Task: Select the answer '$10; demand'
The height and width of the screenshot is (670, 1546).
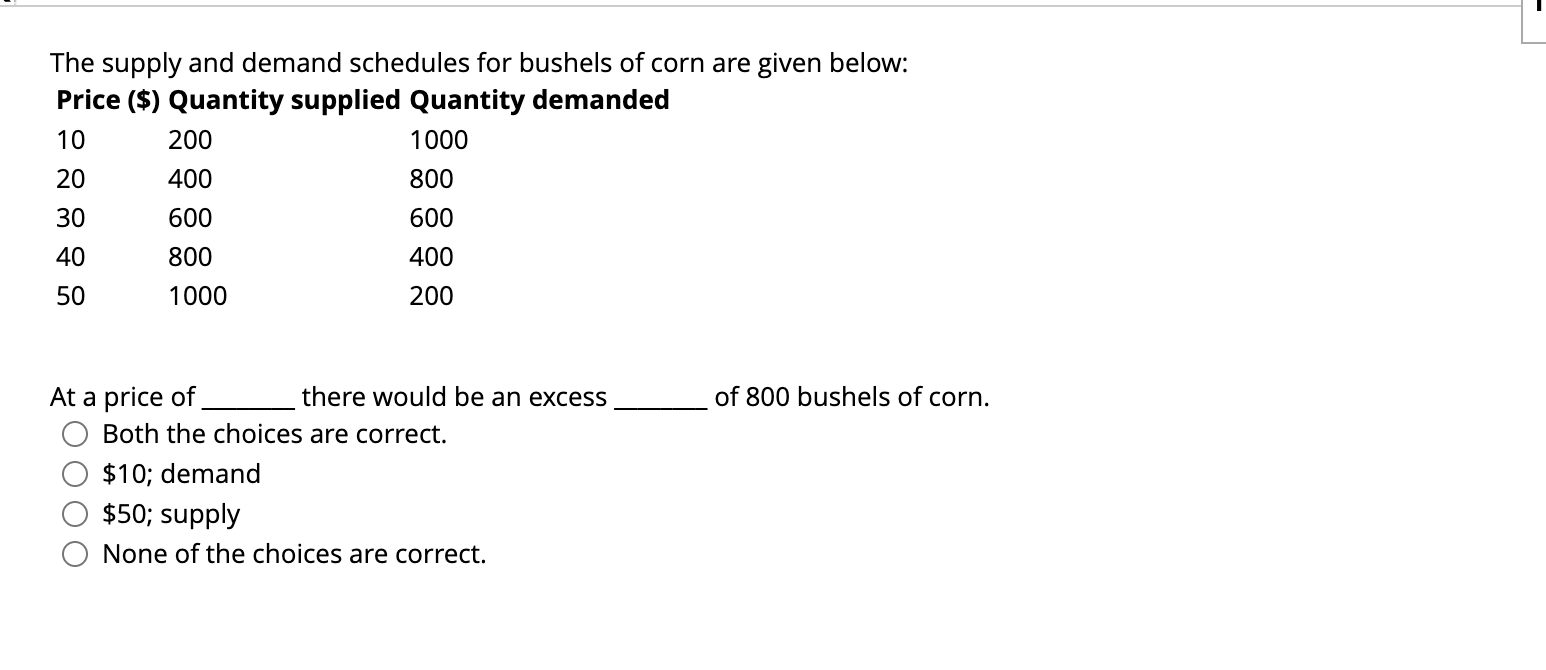Action: [x=180, y=473]
